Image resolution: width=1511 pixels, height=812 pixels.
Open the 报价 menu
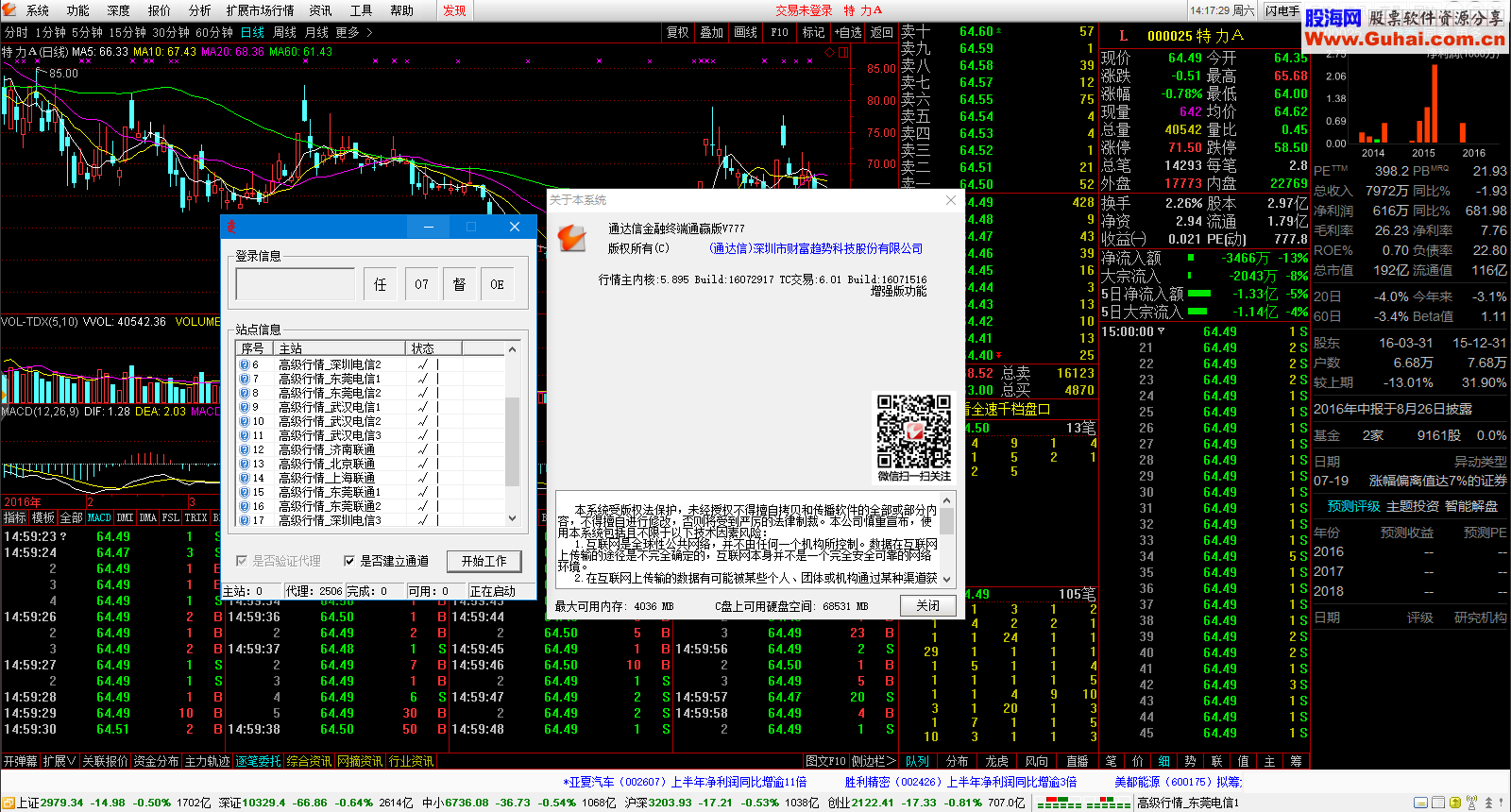coord(159,10)
